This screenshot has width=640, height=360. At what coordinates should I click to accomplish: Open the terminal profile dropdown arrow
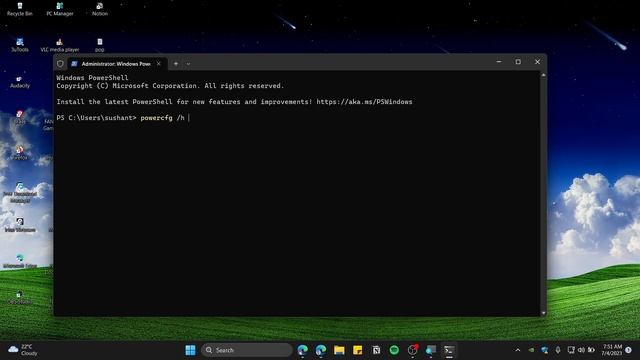[188, 64]
